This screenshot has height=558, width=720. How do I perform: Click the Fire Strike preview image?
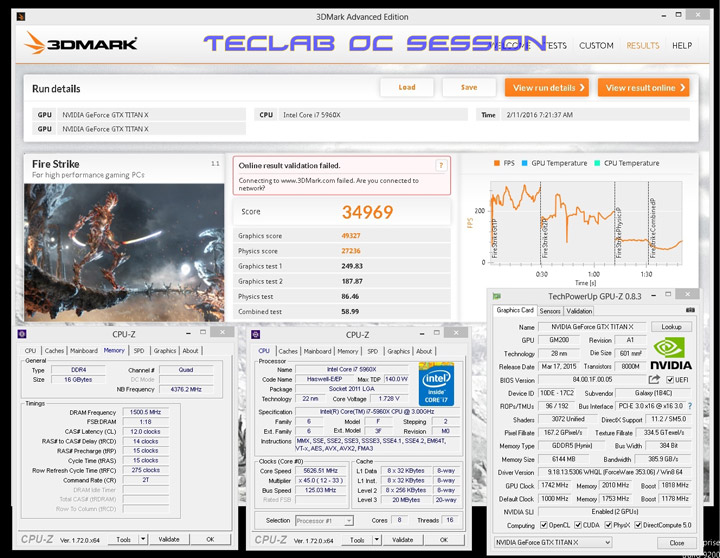124,252
